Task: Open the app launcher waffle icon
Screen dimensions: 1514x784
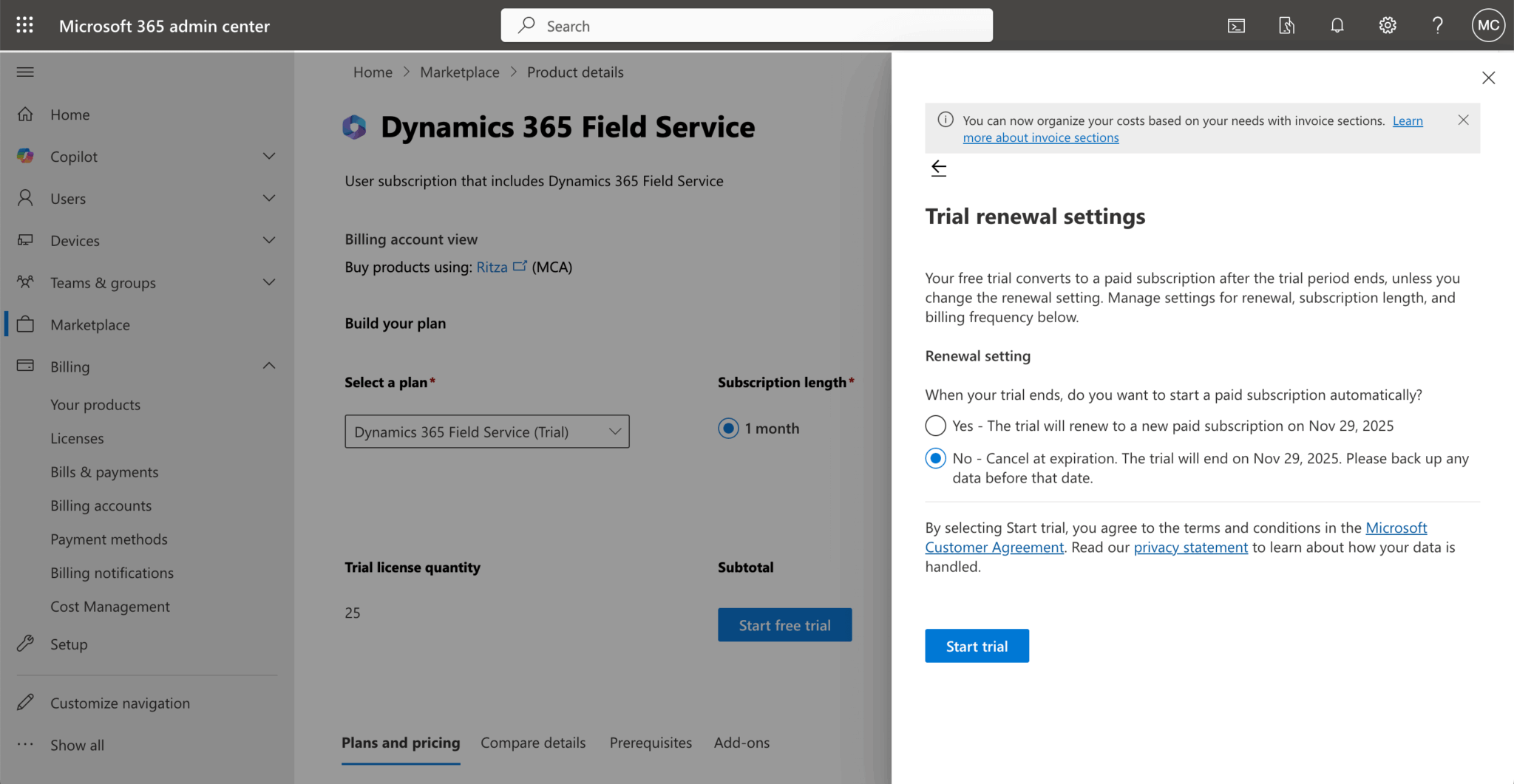Action: 24,25
